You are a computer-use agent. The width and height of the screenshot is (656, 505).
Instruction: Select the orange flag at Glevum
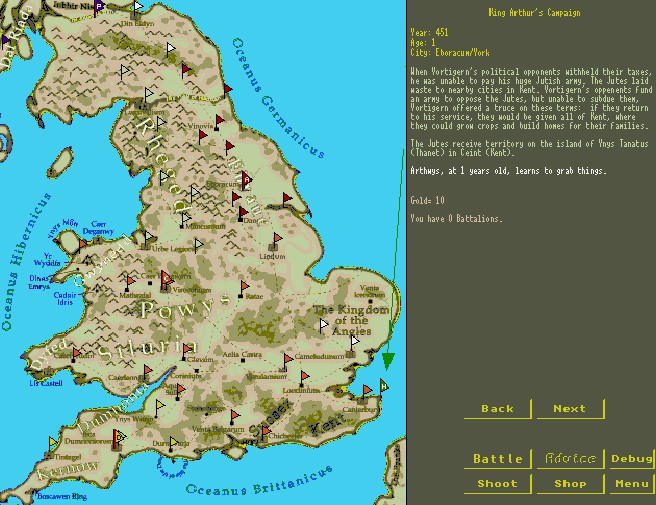tap(188, 349)
